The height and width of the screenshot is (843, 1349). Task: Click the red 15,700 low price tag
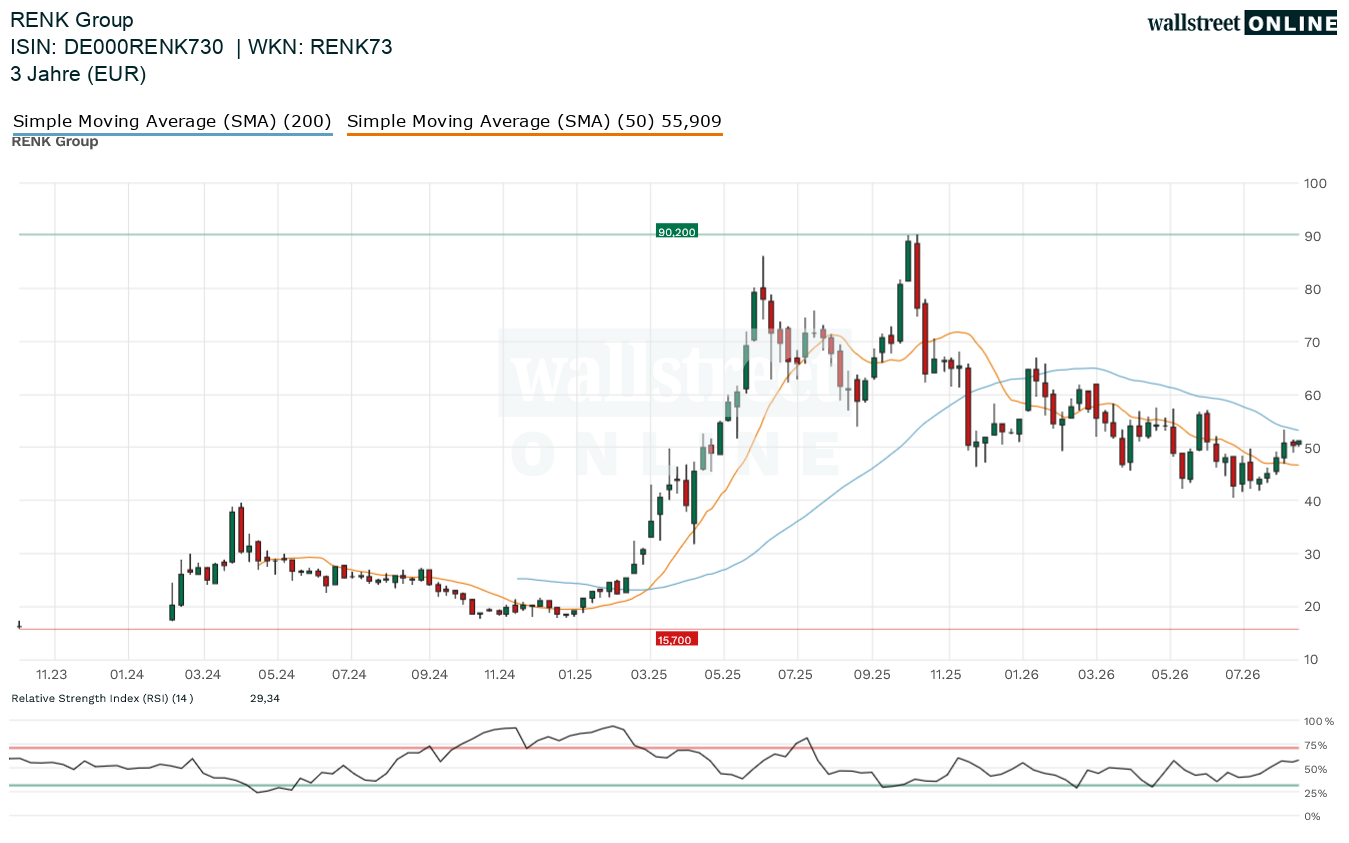tap(676, 639)
